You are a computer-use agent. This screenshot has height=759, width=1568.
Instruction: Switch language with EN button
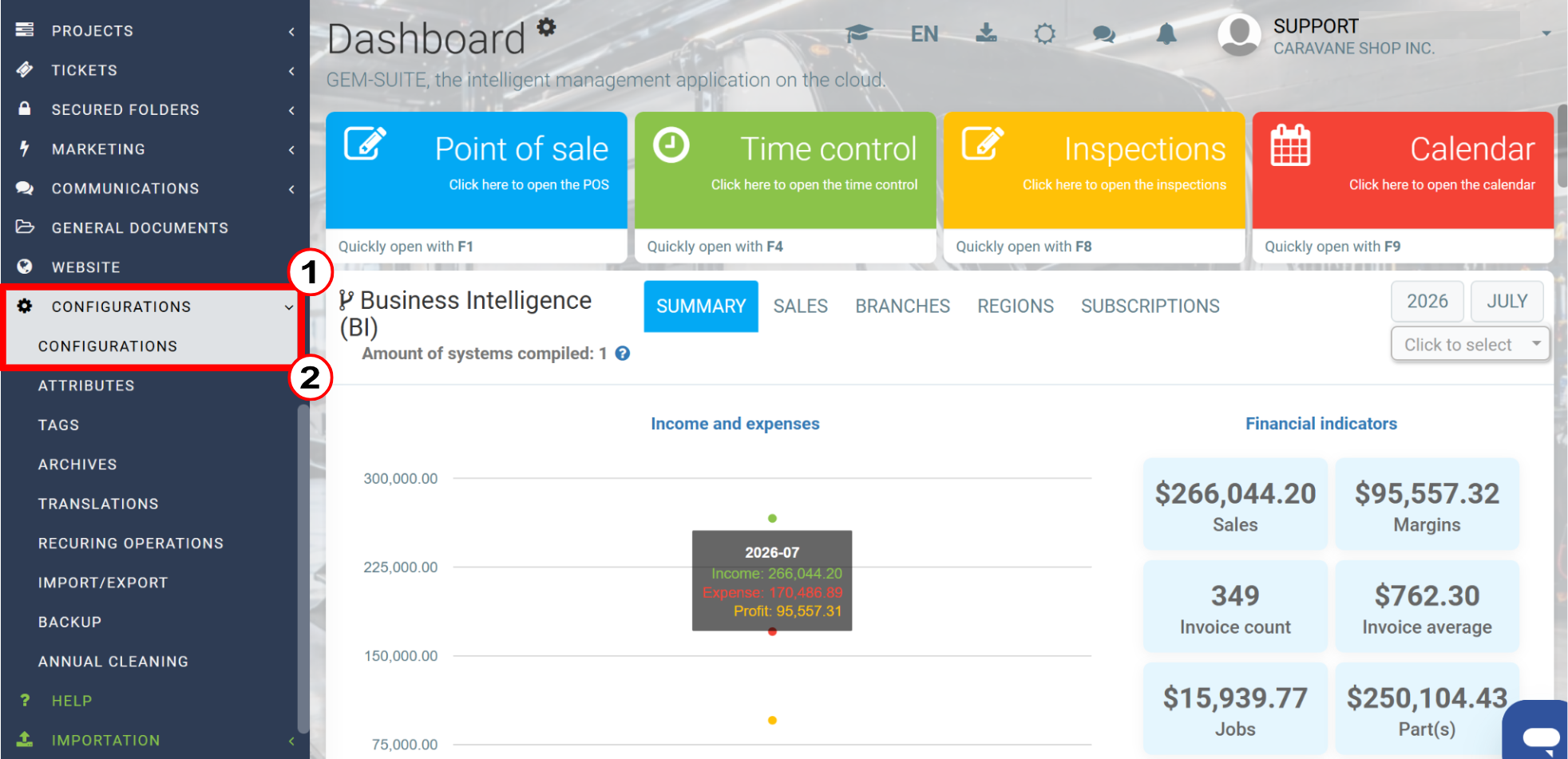tap(925, 34)
